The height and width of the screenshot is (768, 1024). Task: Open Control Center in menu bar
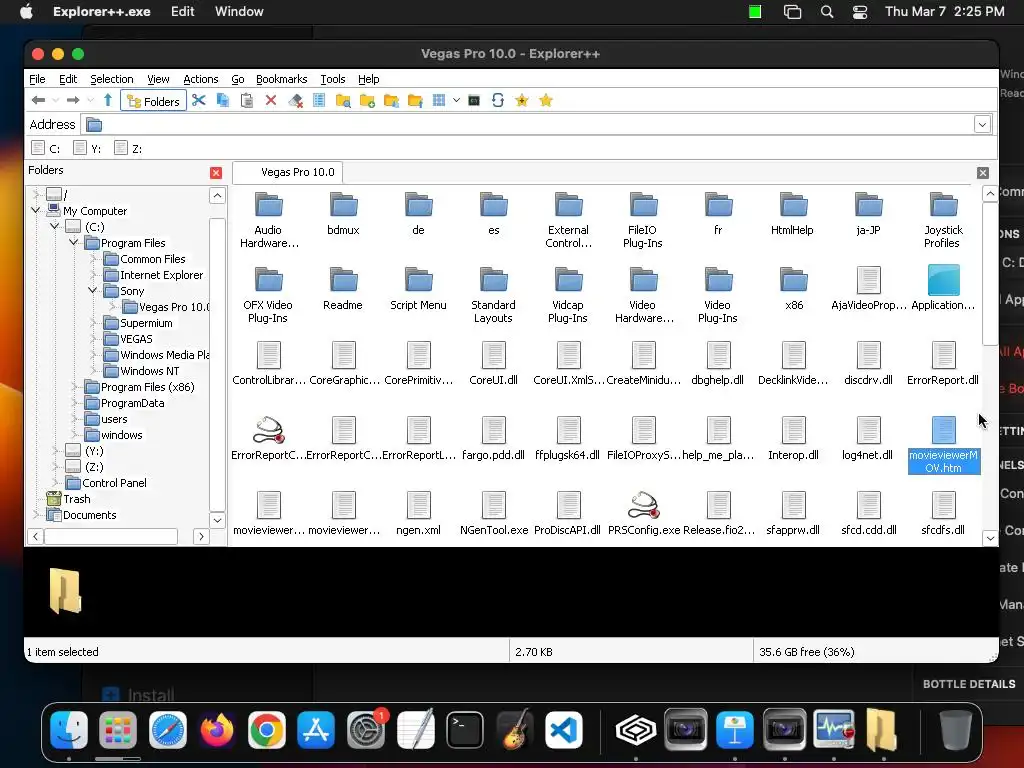(x=860, y=12)
